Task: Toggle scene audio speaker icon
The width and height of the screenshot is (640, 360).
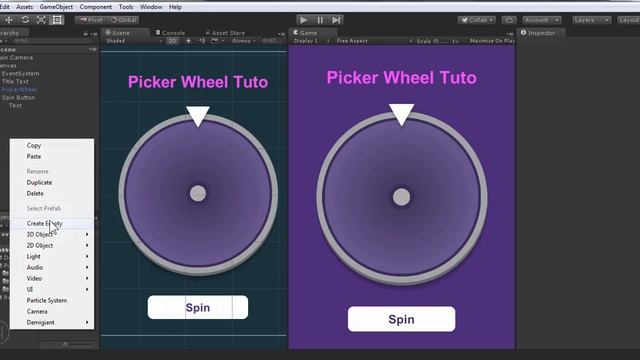Action: tap(202, 41)
